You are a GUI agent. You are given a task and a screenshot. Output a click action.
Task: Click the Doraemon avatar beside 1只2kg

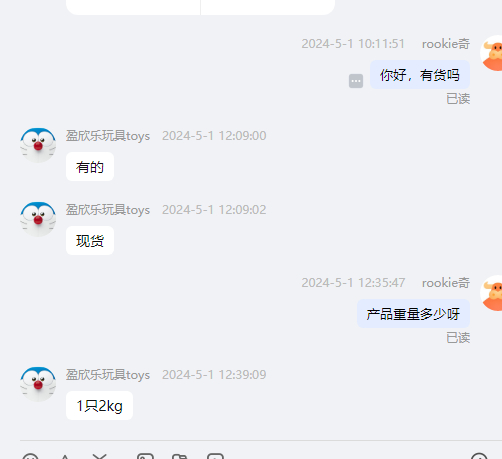click(38, 384)
